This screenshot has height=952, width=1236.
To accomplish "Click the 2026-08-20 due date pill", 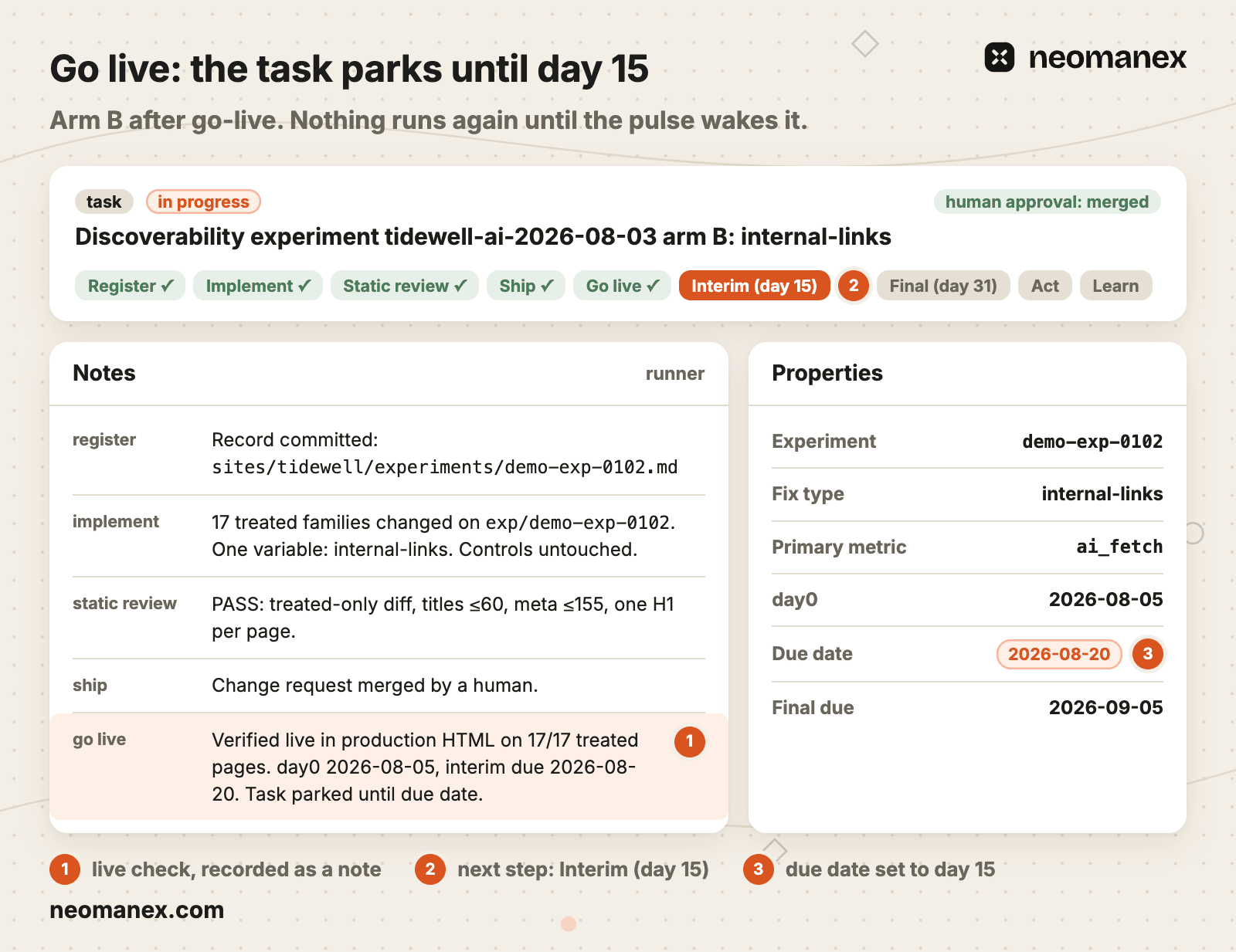I will click(1059, 654).
